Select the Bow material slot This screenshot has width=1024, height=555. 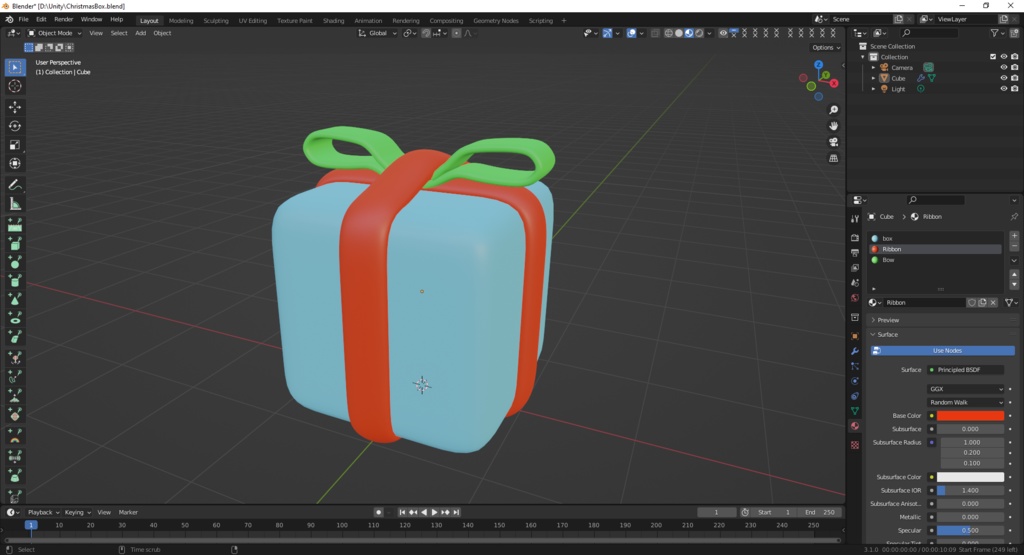pyautogui.click(x=935, y=260)
